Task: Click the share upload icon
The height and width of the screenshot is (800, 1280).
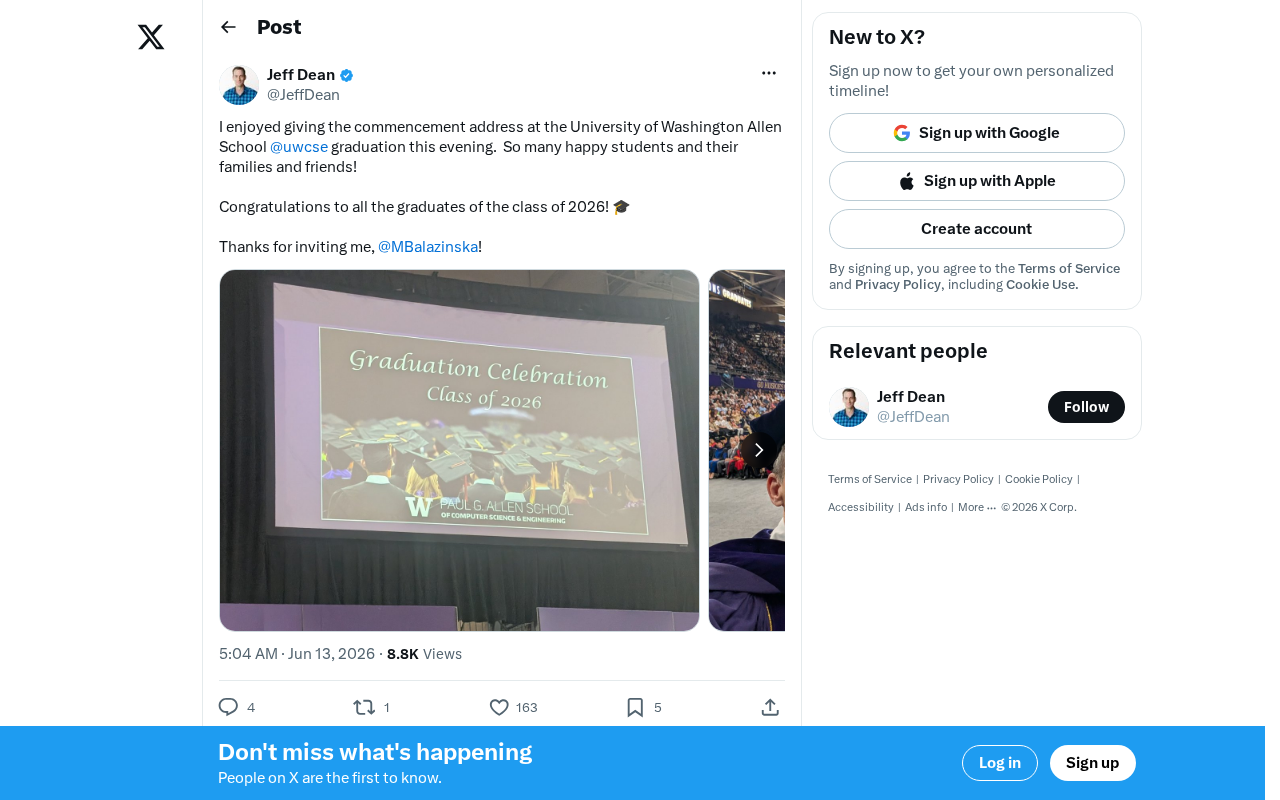Action: point(770,707)
